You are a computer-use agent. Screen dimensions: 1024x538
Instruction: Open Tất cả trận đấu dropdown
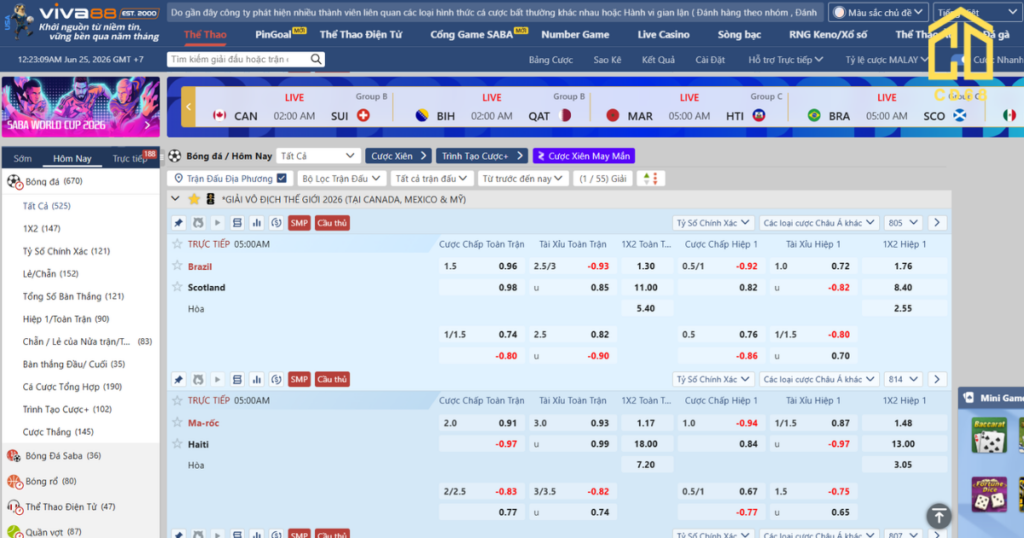pos(431,178)
